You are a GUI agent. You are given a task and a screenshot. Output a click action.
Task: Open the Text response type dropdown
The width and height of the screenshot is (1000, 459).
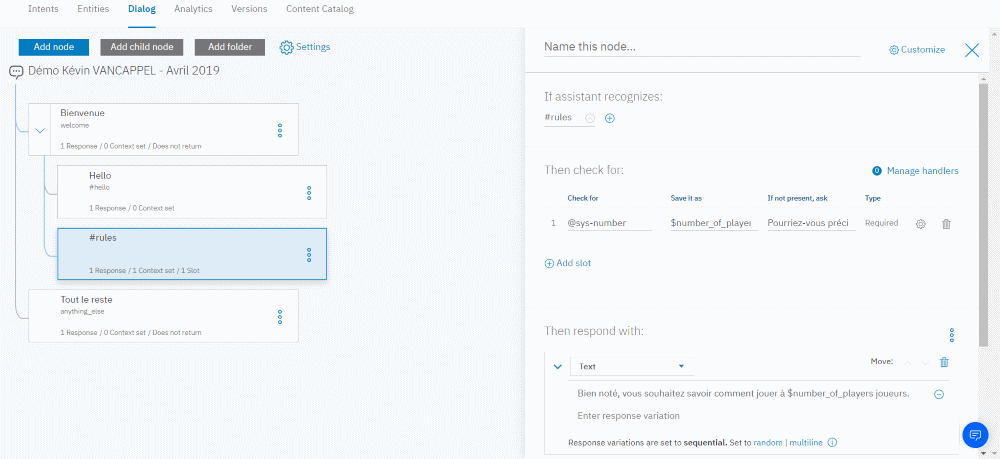pos(631,367)
